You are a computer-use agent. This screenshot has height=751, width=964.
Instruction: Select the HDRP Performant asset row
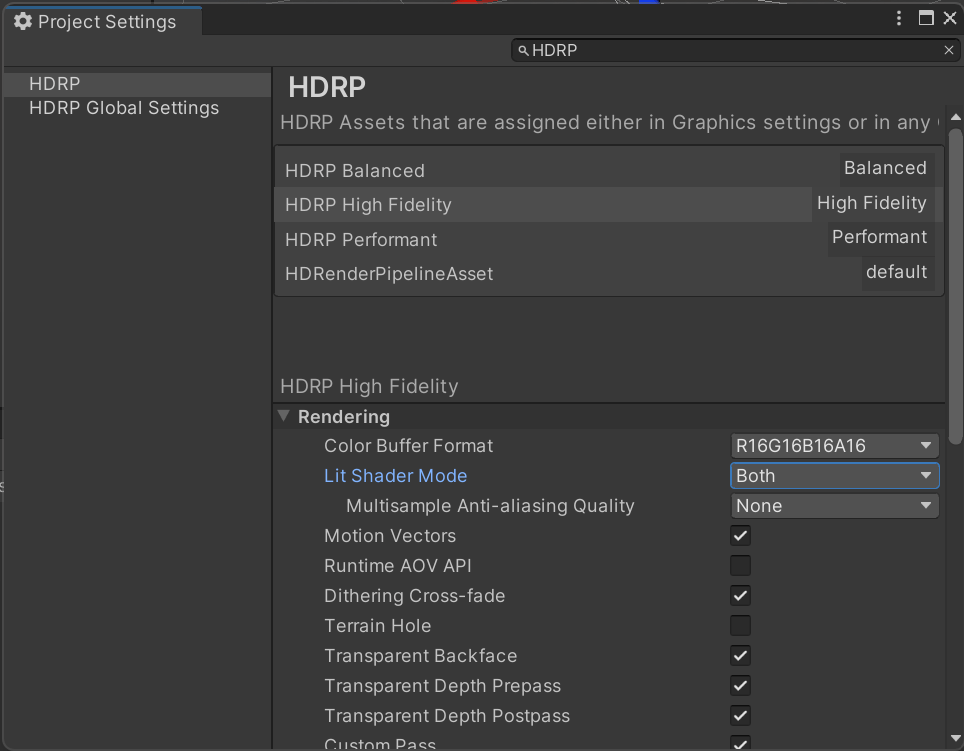(x=609, y=239)
